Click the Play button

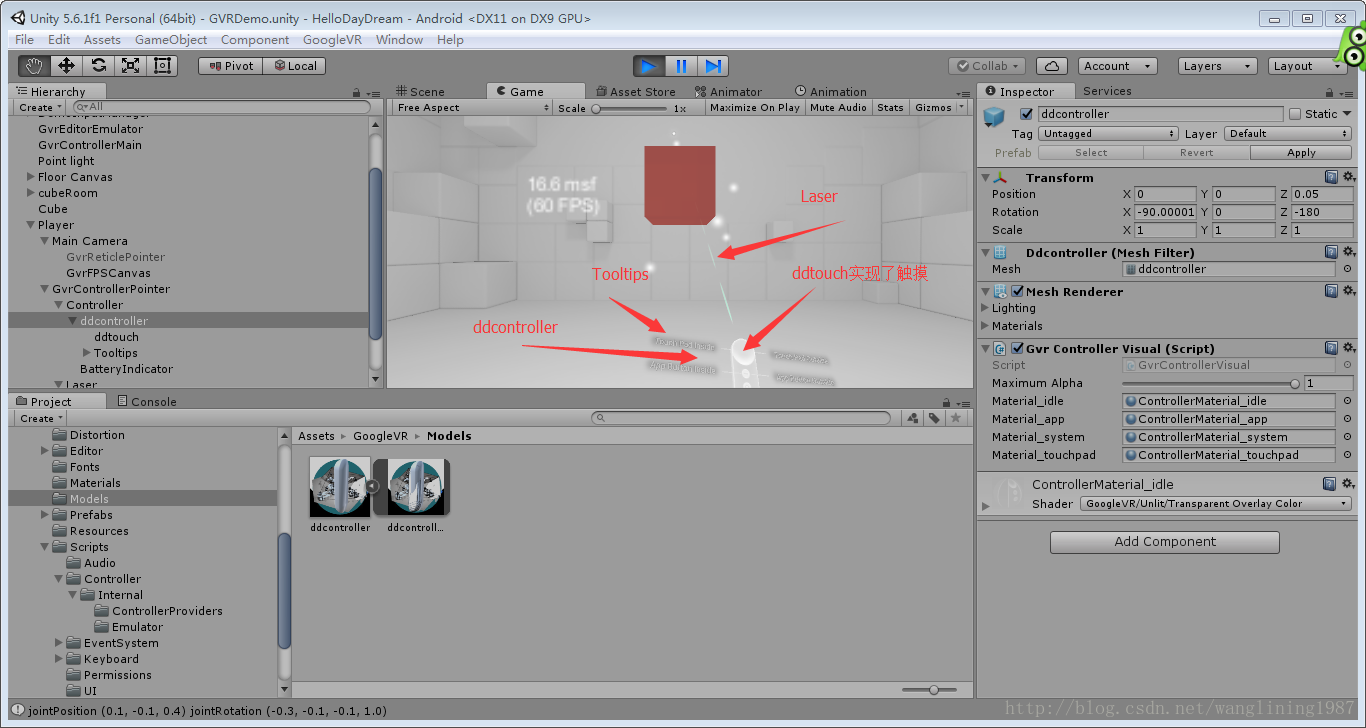649,66
